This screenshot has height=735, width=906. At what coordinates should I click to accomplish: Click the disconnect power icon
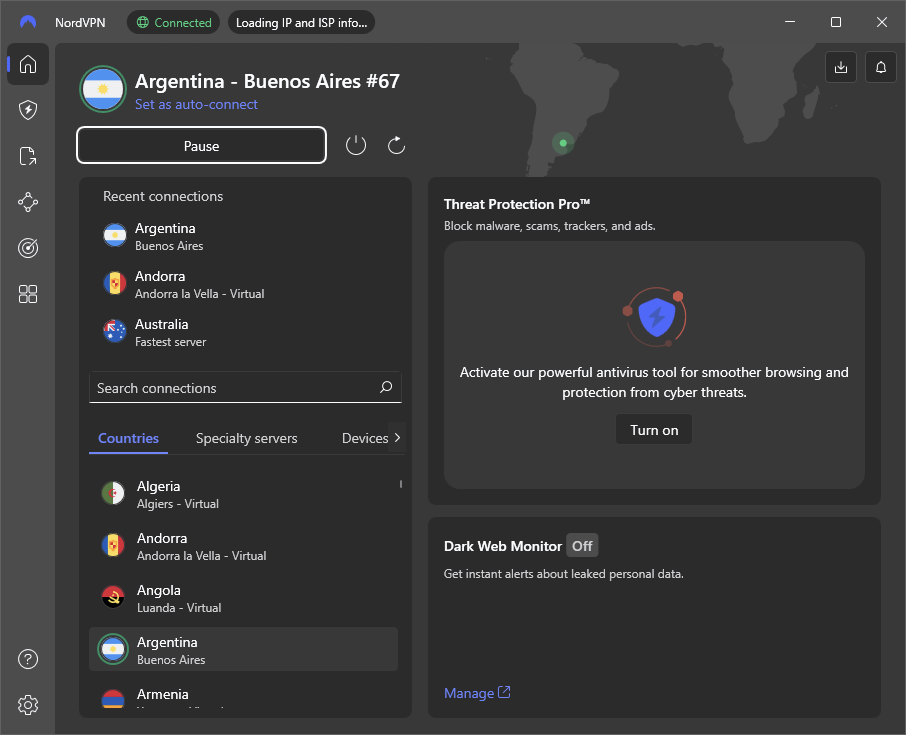(x=356, y=145)
